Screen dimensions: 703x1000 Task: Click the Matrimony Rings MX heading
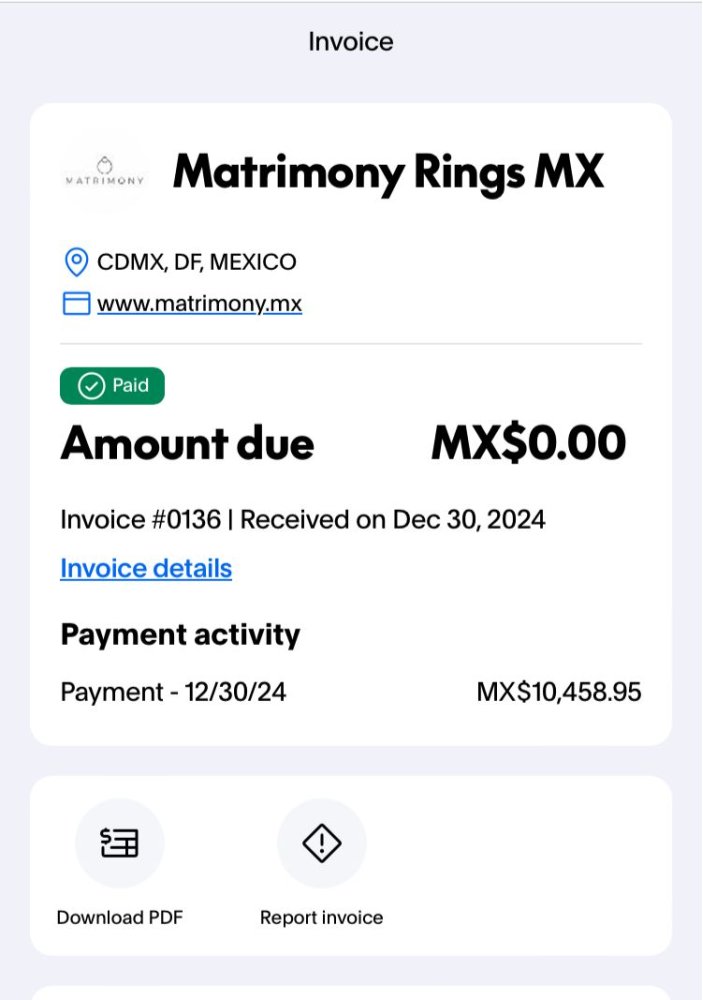pos(388,173)
